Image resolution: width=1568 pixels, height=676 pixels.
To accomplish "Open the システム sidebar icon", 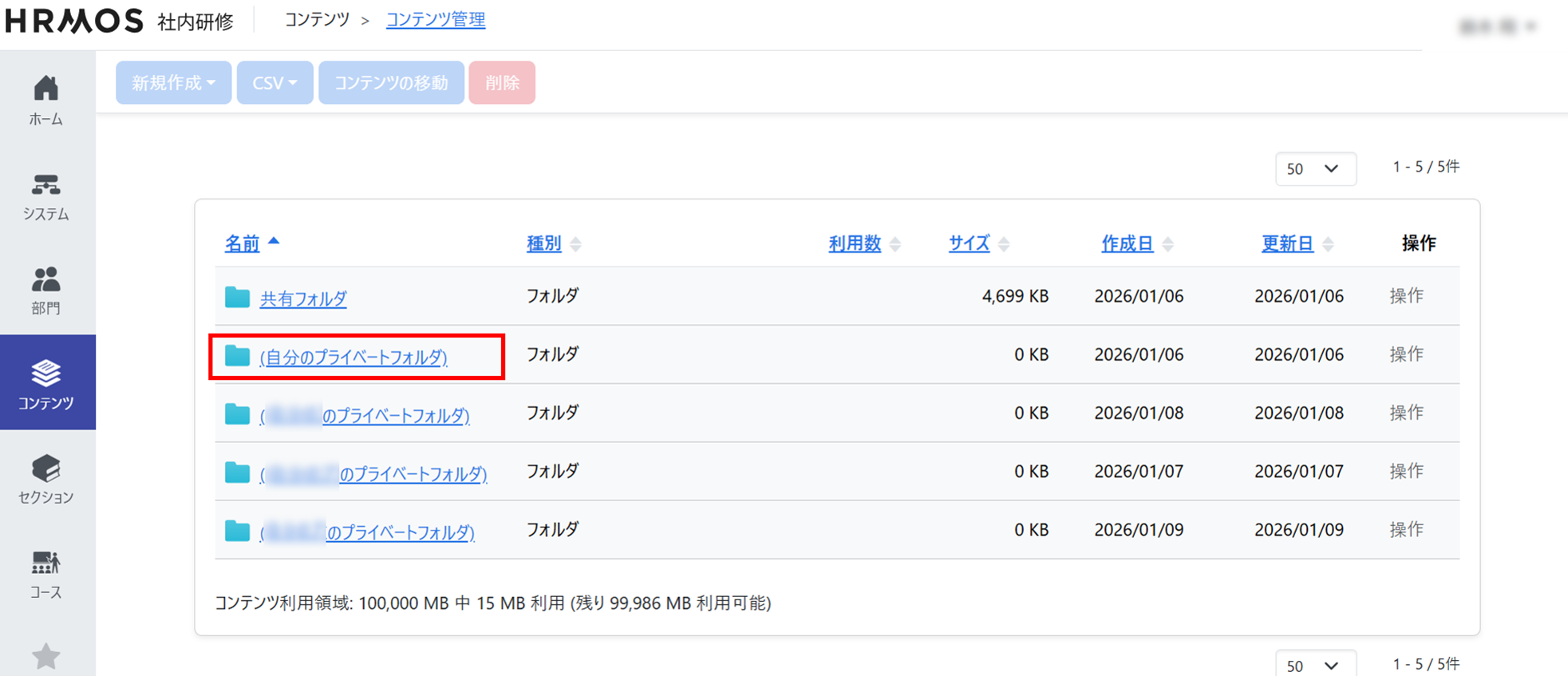I will (x=45, y=186).
